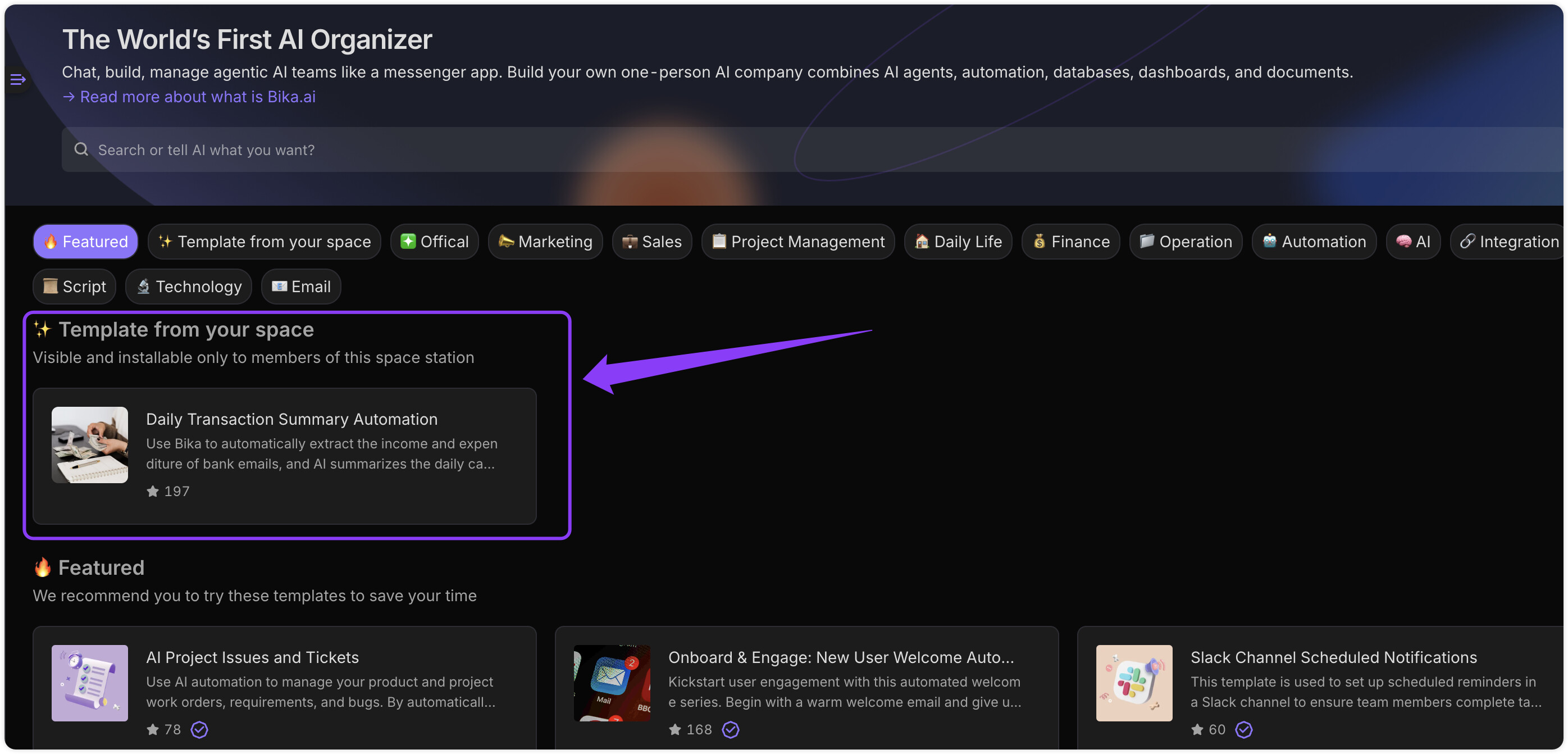Click the Slack Channel card description text
Screen dimensions: 1568x754
tap(1366, 692)
